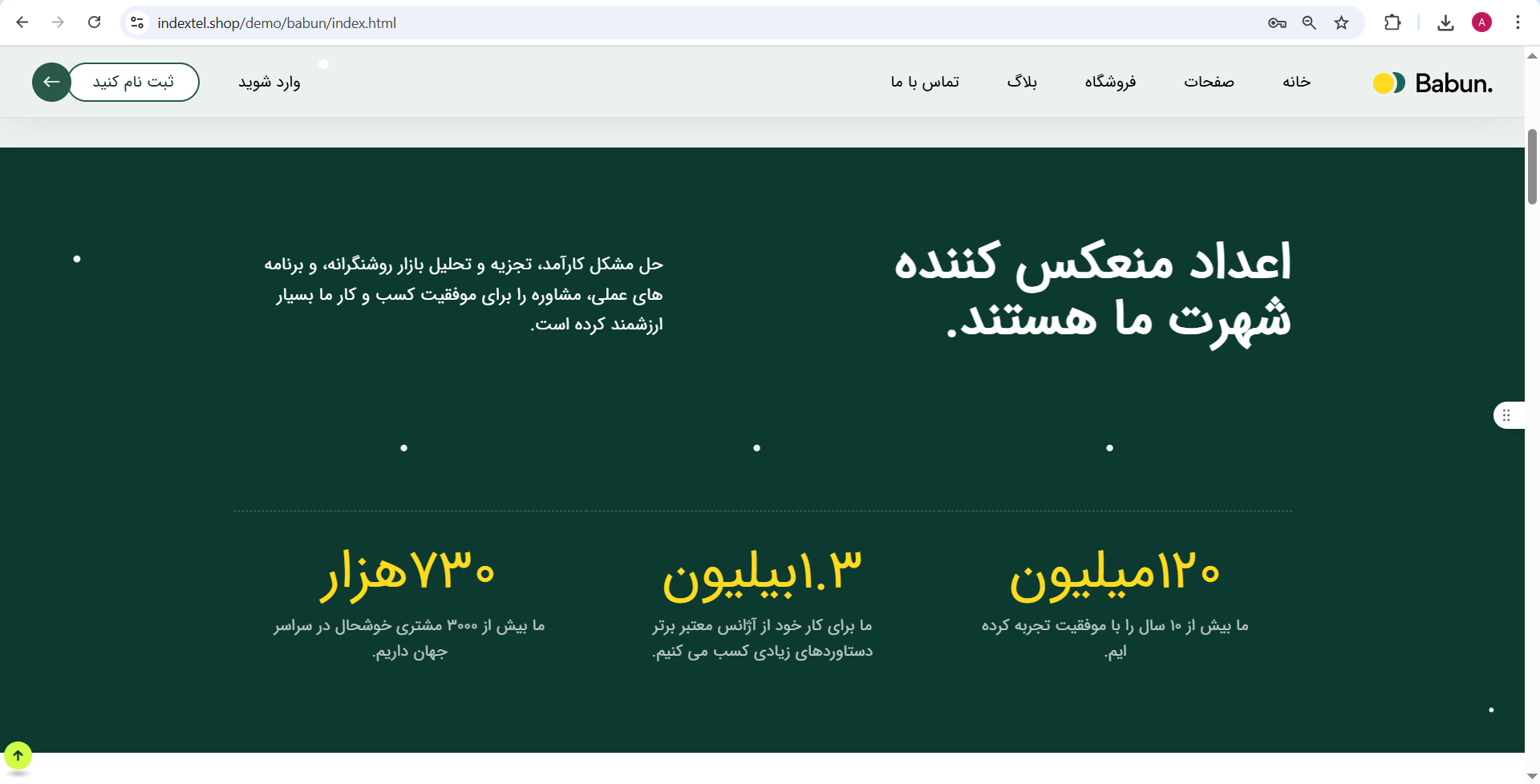The width and height of the screenshot is (1540, 784).
Task: Open the password manager key icon
Action: coord(1277,22)
